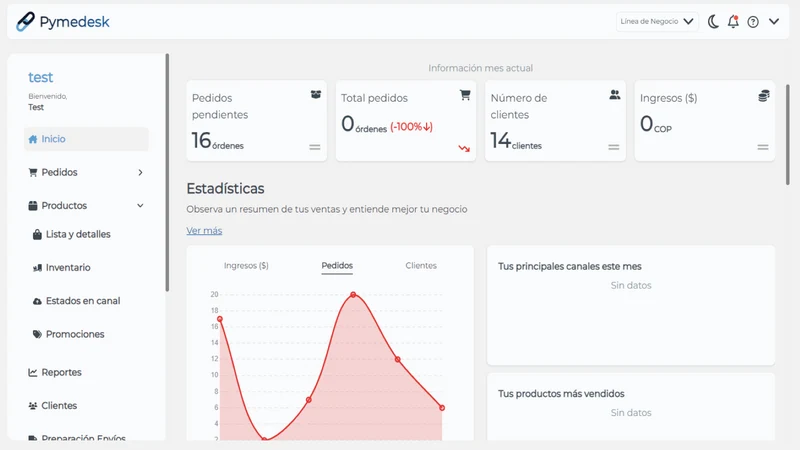
Task: Expand Pedidos chevron arrow
Action: 140,172
